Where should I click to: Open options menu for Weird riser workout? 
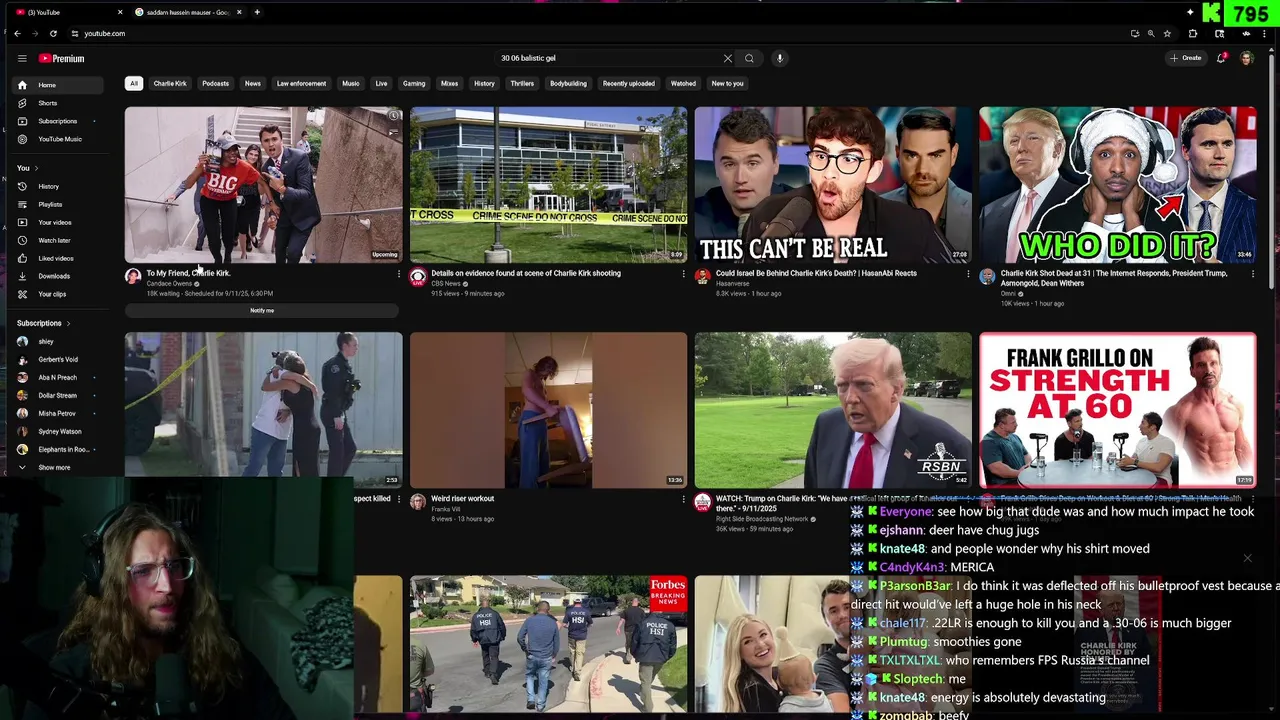click(x=683, y=499)
